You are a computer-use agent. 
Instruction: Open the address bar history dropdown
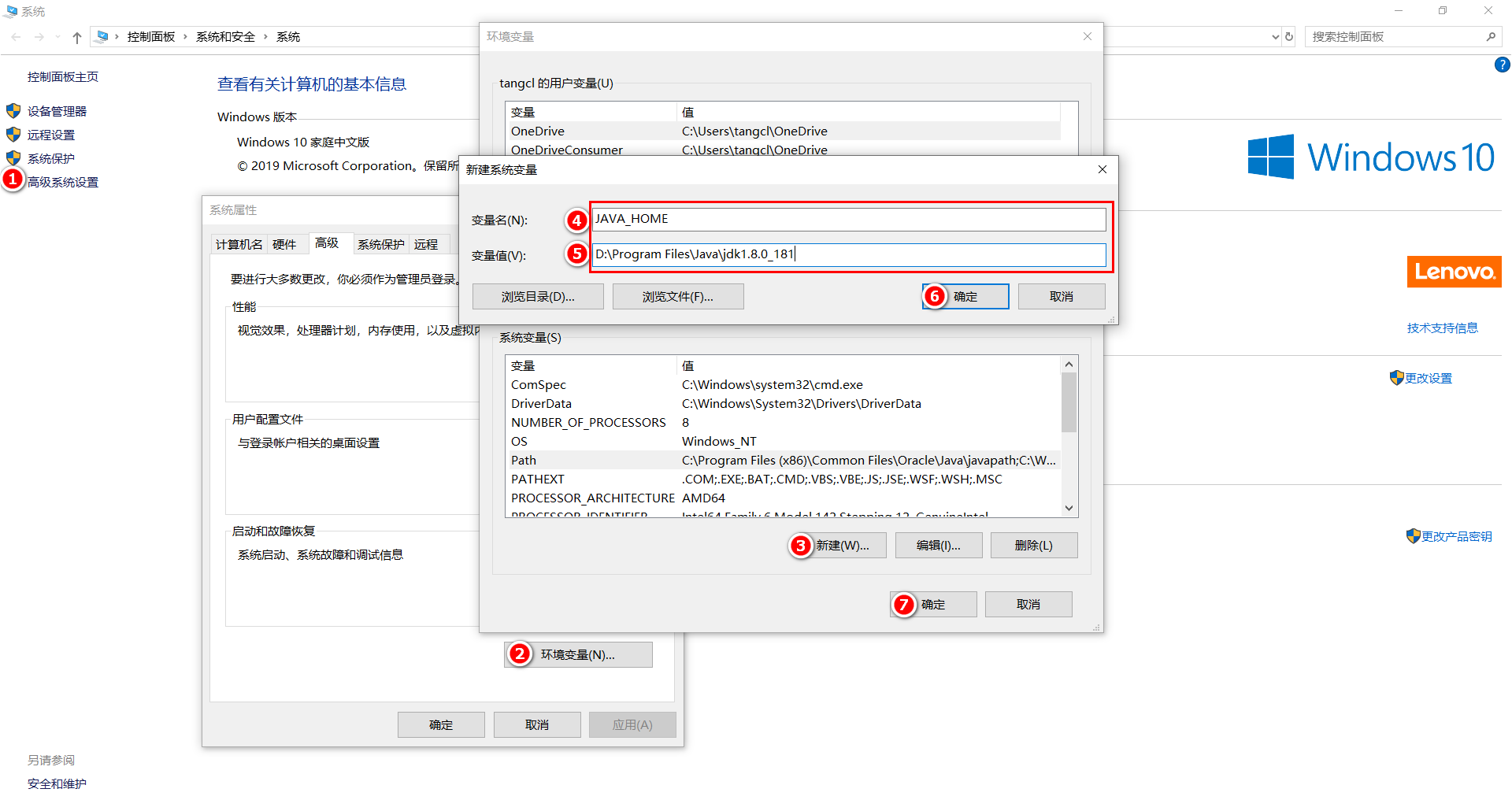pos(1276,36)
